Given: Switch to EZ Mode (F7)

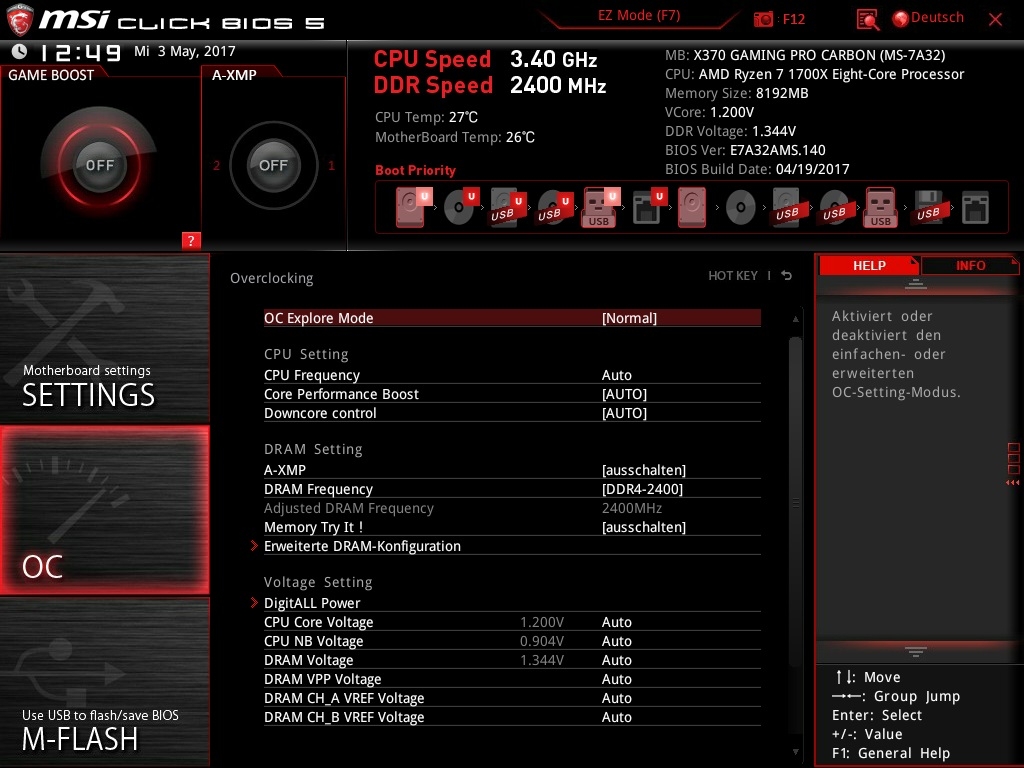Looking at the screenshot, I should point(639,15).
